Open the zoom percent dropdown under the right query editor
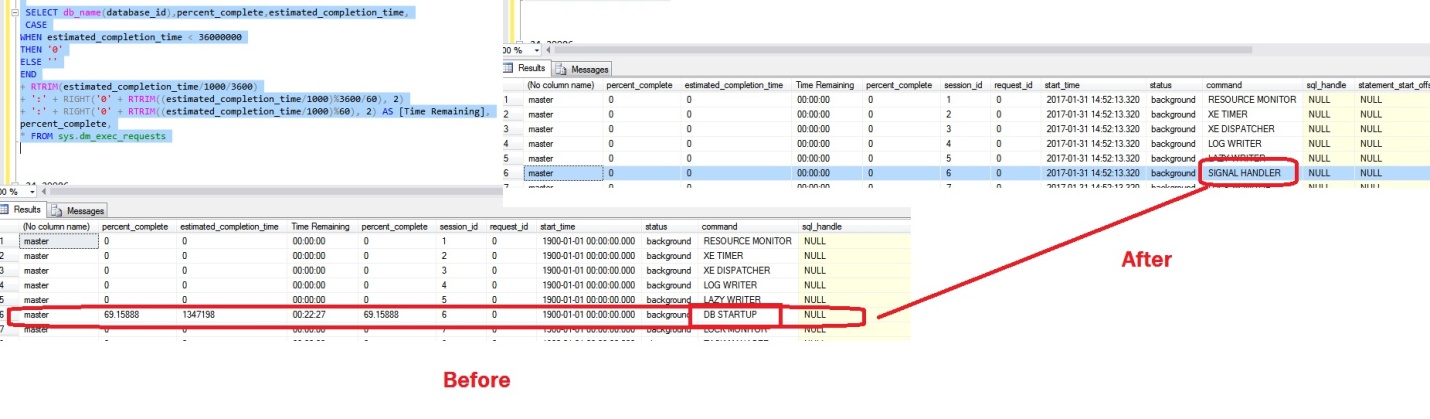This screenshot has height=419, width=1430. click(x=537, y=50)
